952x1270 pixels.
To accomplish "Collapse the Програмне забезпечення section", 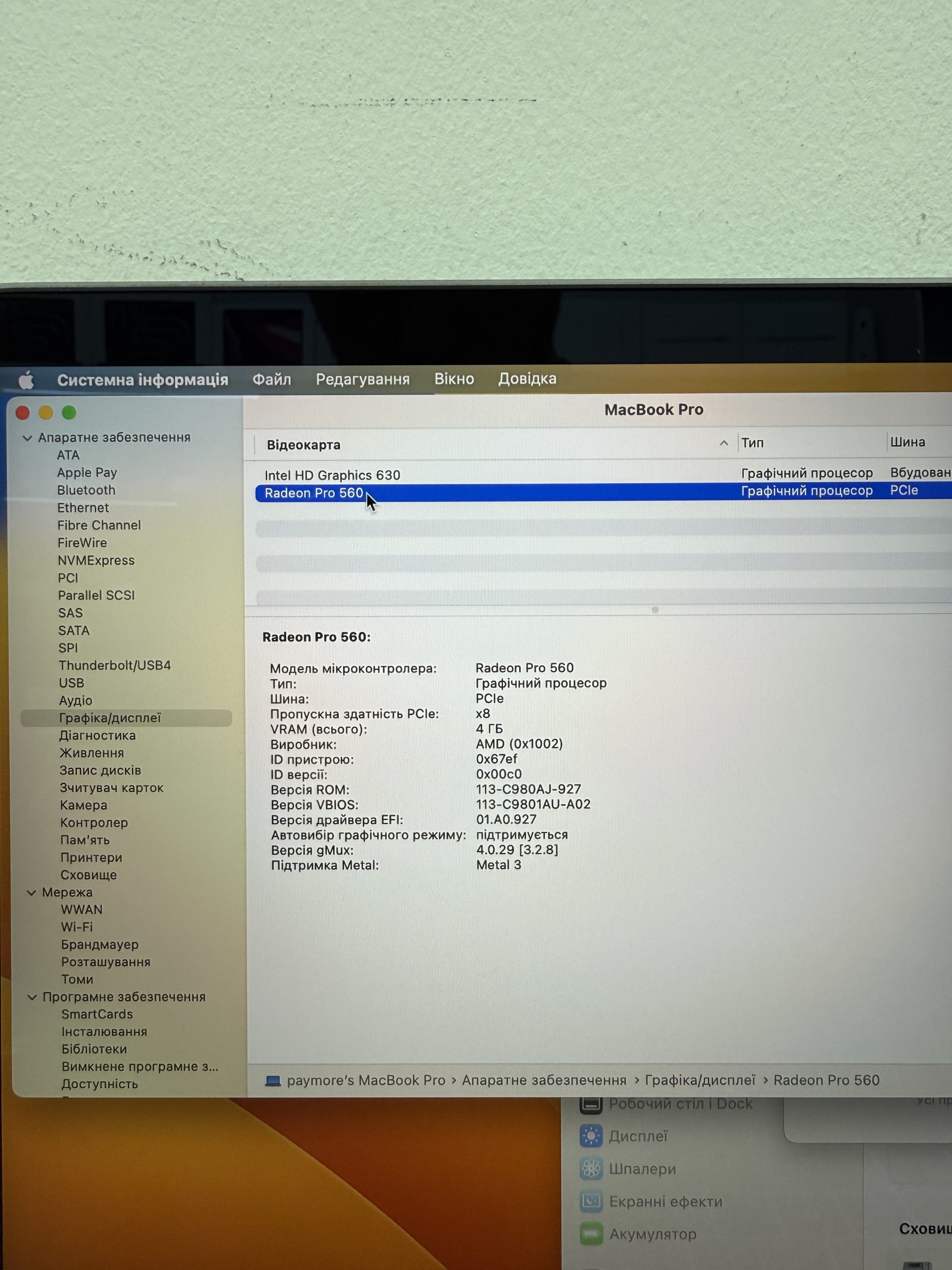I will [33, 997].
